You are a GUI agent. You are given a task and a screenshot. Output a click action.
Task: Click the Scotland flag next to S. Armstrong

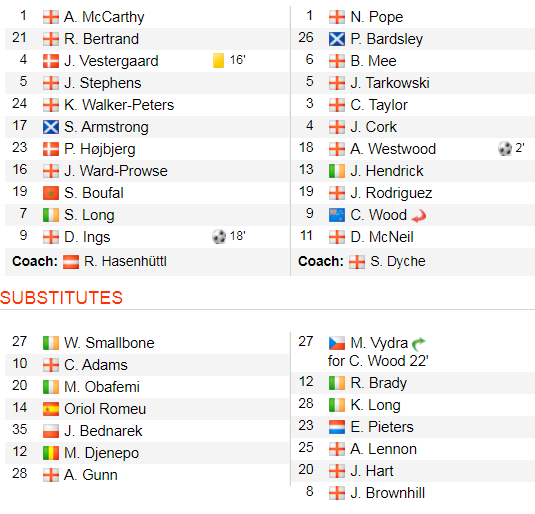[x=51, y=127]
